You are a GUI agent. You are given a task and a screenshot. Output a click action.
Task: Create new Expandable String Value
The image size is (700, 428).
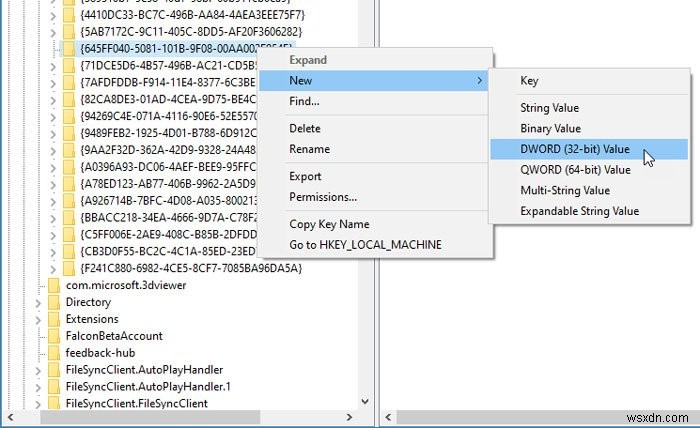pos(589,211)
